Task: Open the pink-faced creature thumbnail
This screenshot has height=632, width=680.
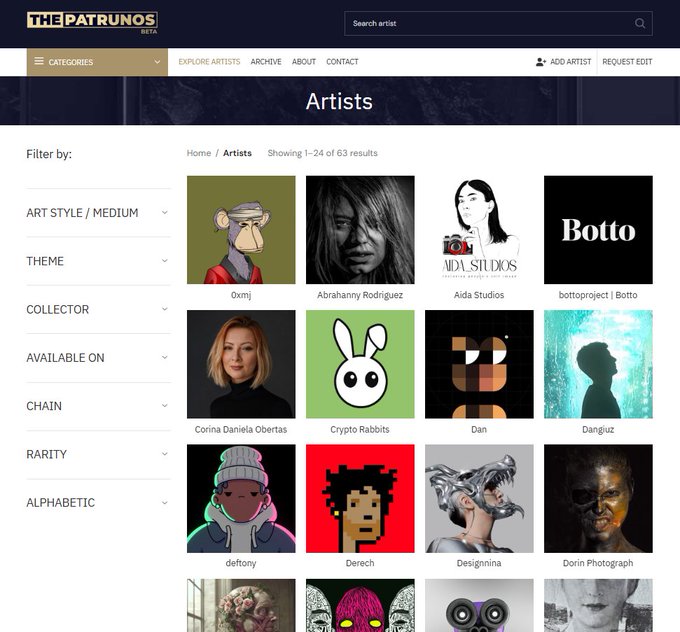Action: click(x=360, y=605)
